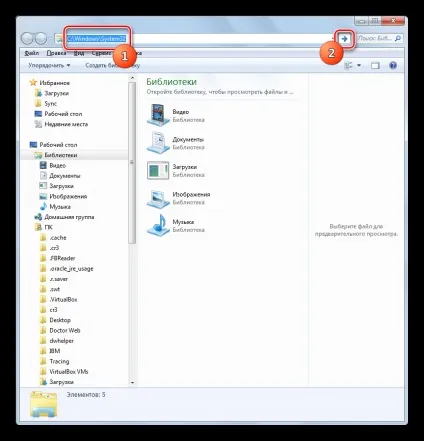Select Загрузки under Библиотеки in tree

61,186
